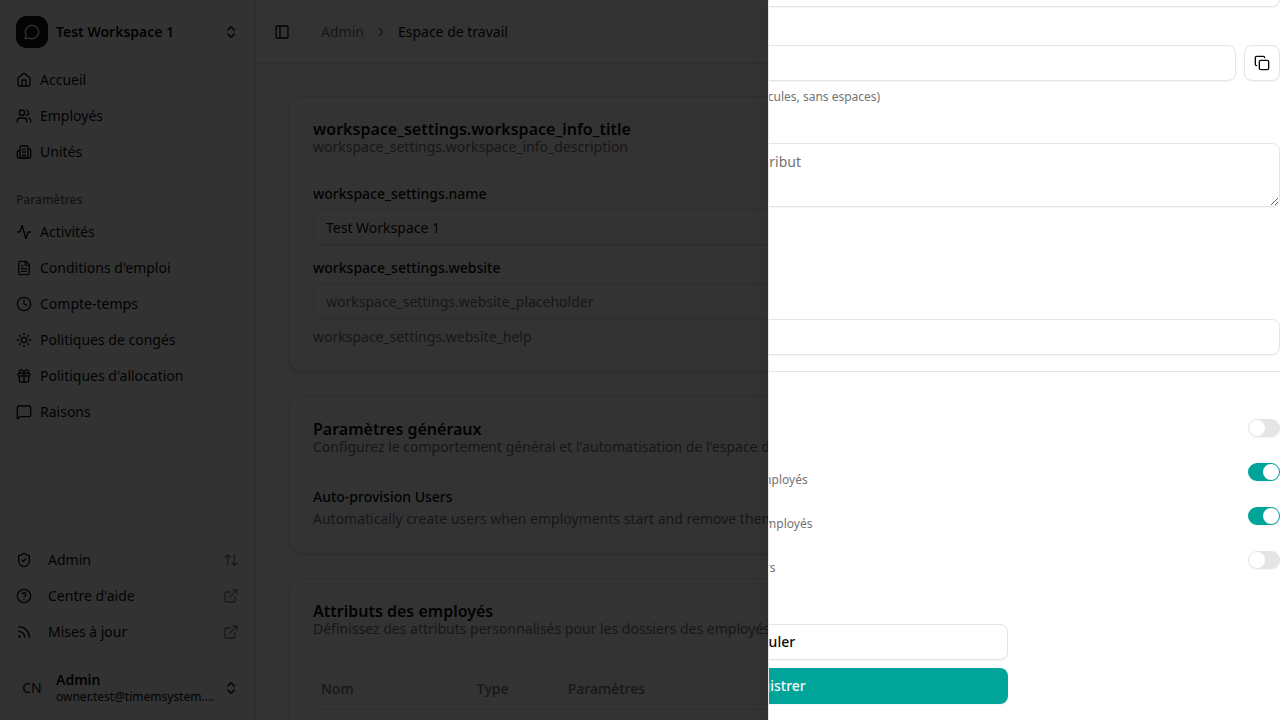Switch mode using the Admin swap arrows

point(231,560)
